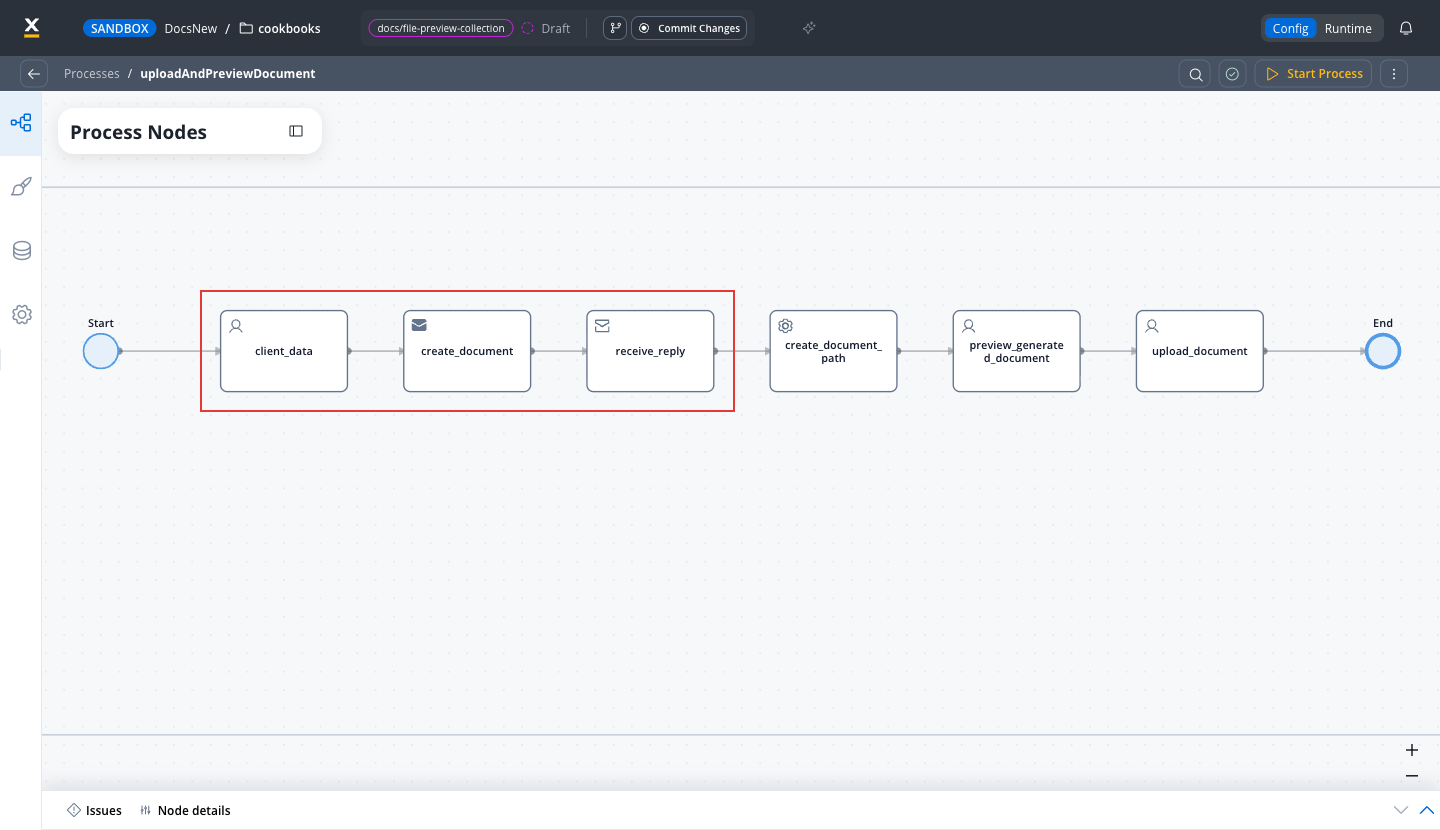The width and height of the screenshot is (1440, 830).
Task: Click the Start Process button
Action: 1314,73
